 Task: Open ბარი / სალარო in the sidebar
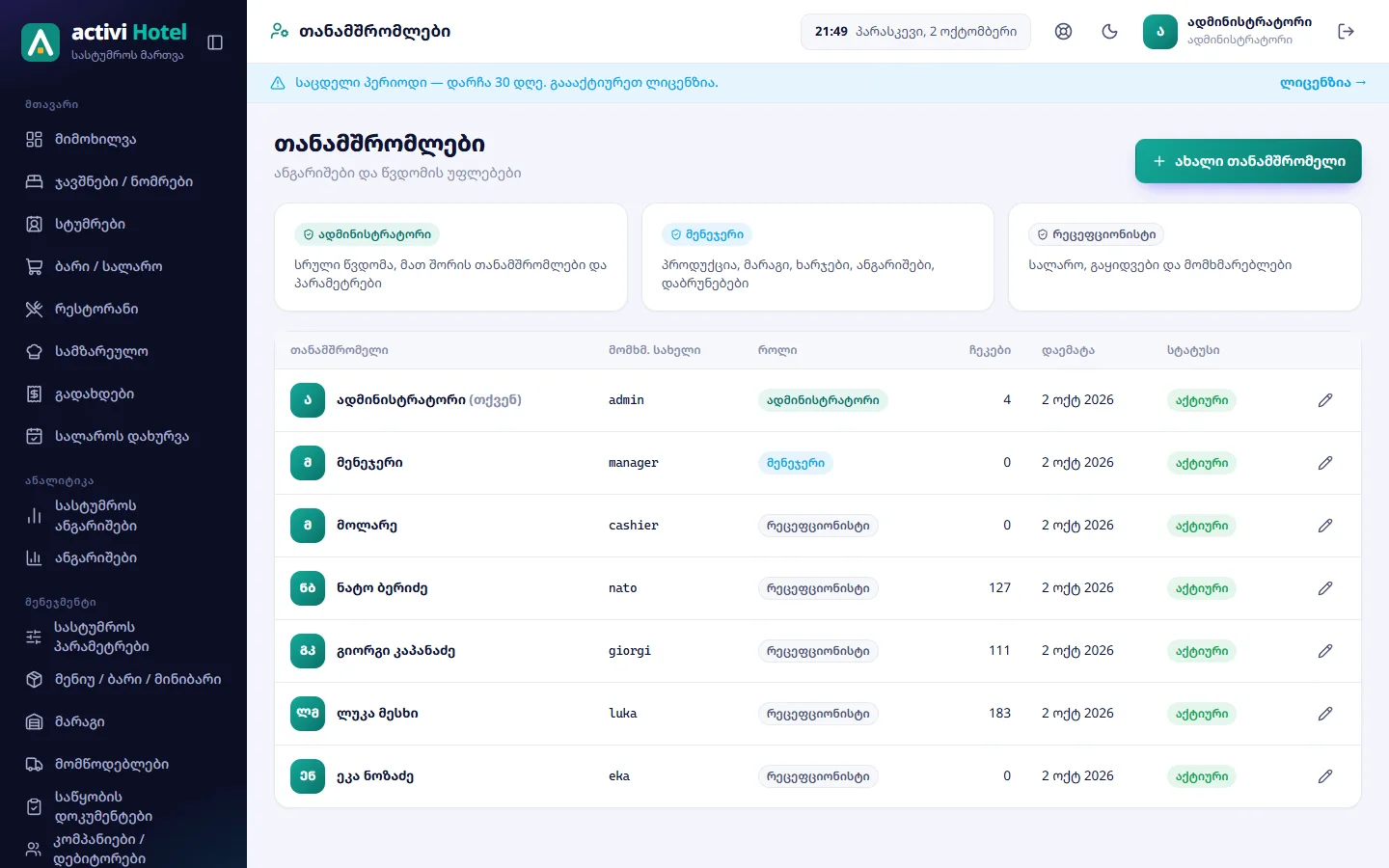123,266
